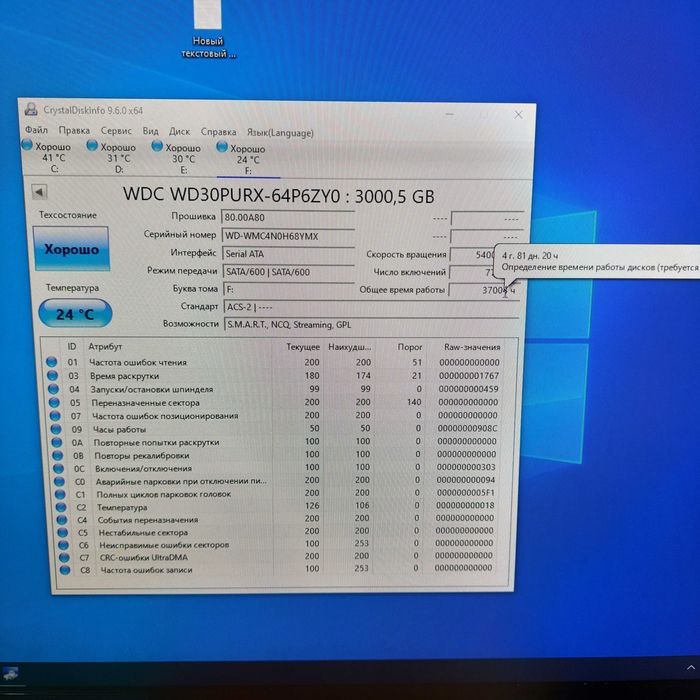Click the Атрибут column header

click(105, 346)
